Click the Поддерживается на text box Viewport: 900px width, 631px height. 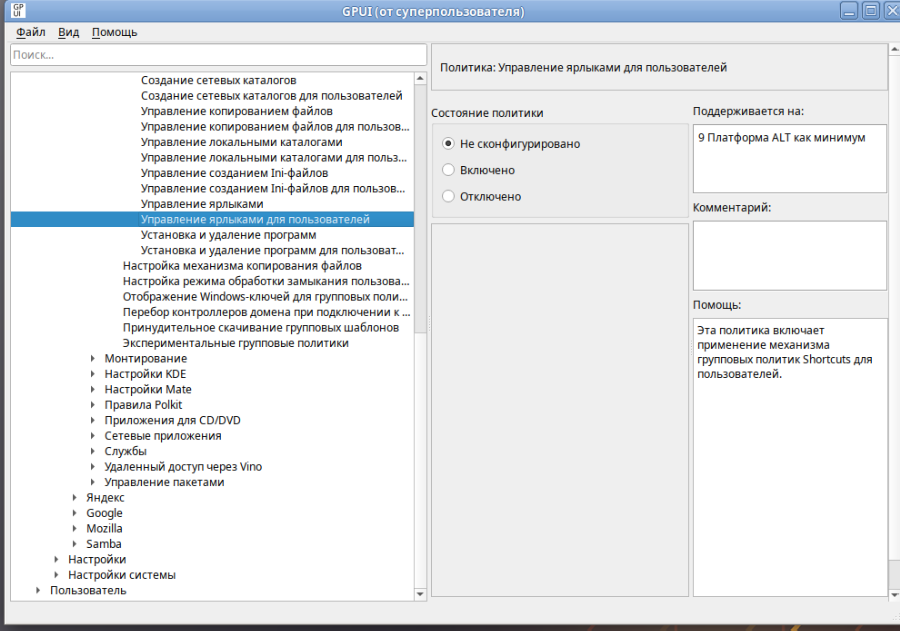click(790, 158)
